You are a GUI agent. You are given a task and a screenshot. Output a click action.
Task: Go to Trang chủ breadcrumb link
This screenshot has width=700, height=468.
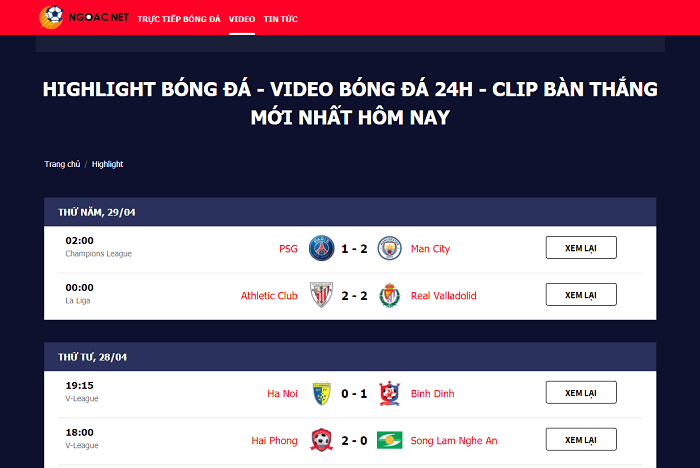tap(62, 164)
